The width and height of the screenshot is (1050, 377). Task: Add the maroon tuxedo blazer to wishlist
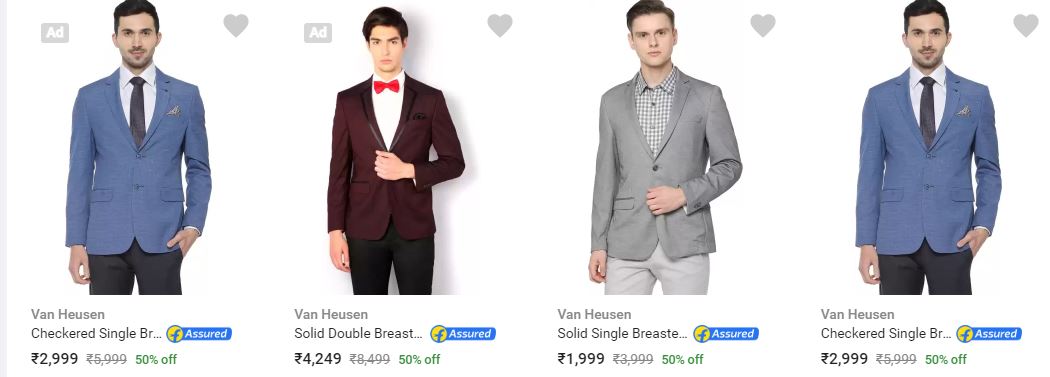pos(500,25)
